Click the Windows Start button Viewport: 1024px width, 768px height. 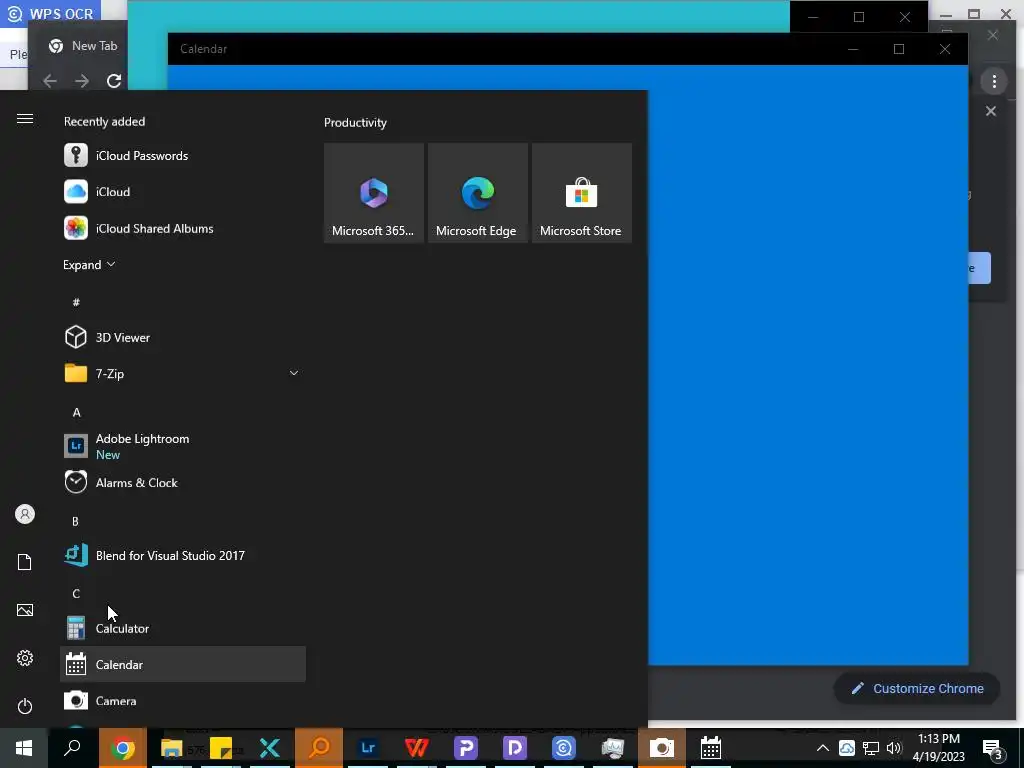(x=24, y=748)
